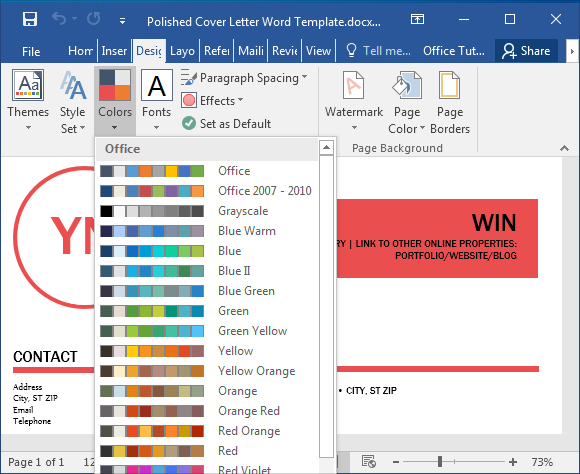The image size is (580, 474).
Task: Pick the Green Yellow color scheme
Action: [x=206, y=331]
